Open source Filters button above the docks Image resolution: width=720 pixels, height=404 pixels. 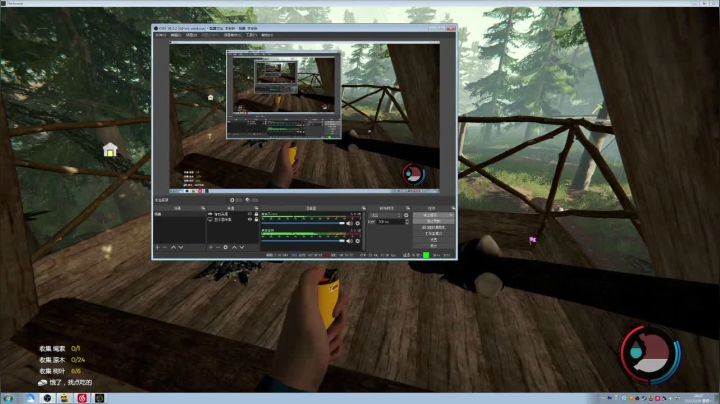[x=251, y=200]
